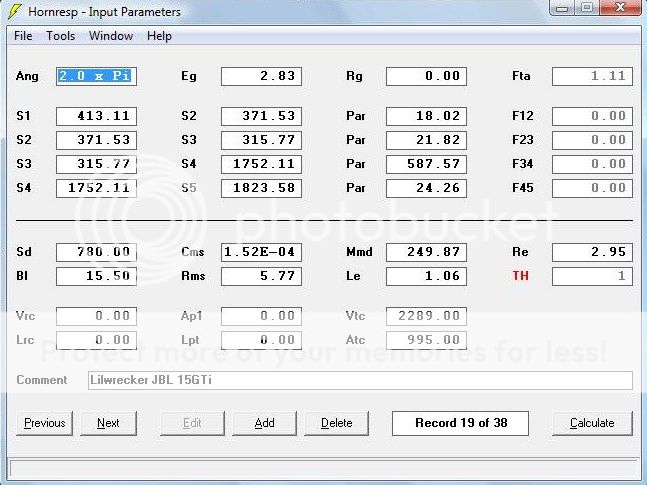
Task: Click the Eg field with 2.83
Action: (x=261, y=76)
